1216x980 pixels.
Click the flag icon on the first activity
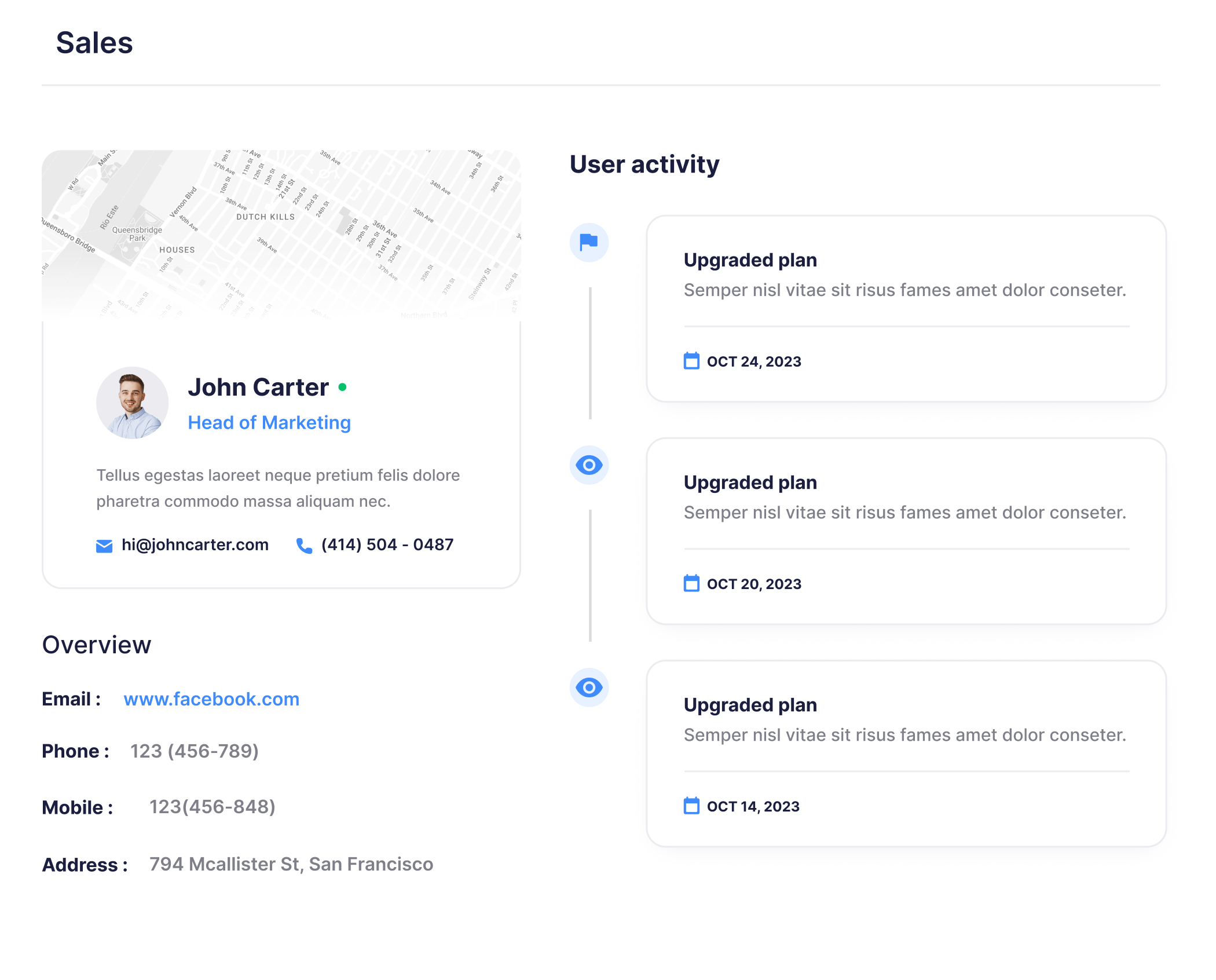tap(588, 243)
